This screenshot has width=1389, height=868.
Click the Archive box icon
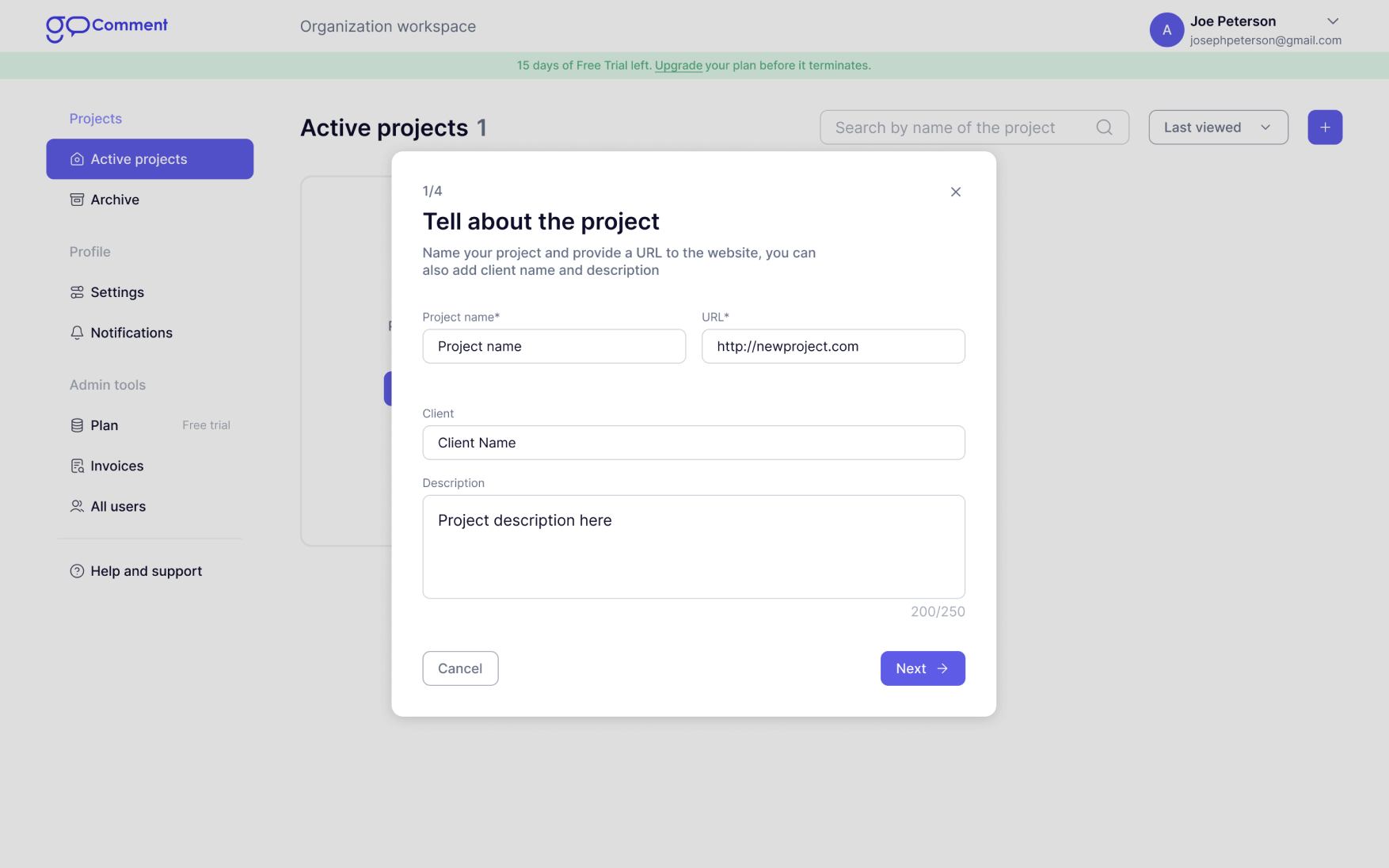click(77, 200)
